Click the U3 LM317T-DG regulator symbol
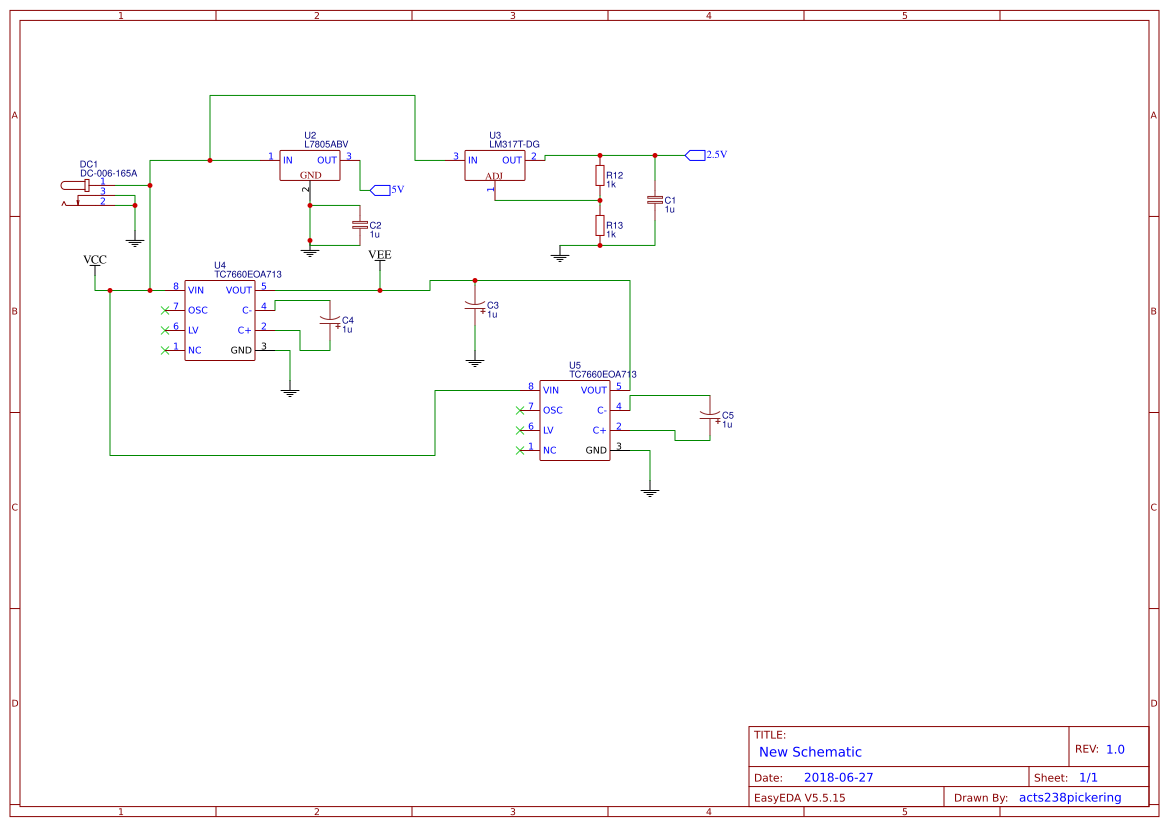This screenshot has height=827, width=1169. click(x=494, y=165)
